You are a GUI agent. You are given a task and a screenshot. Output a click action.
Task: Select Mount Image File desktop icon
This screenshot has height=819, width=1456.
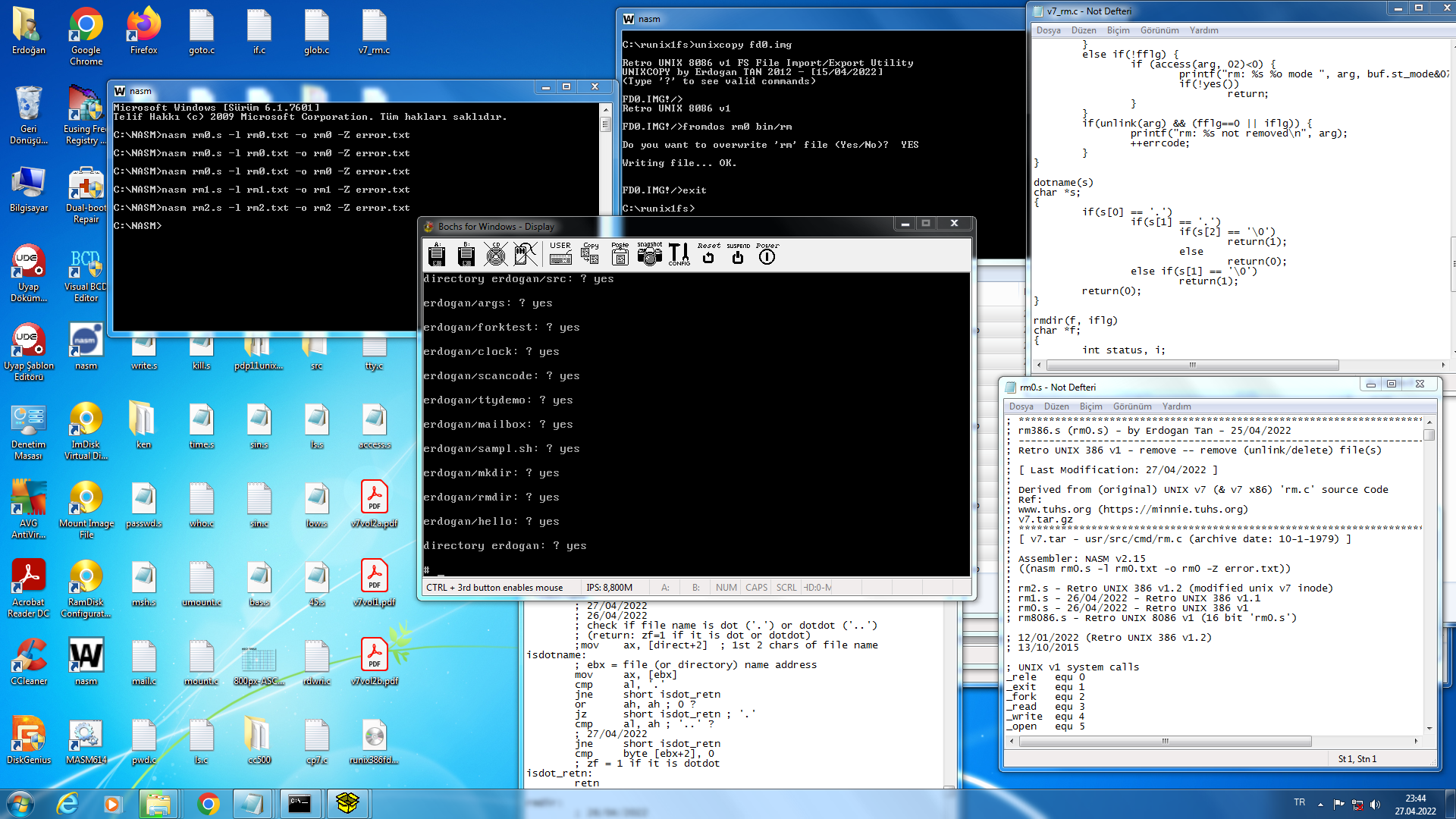click(x=86, y=510)
